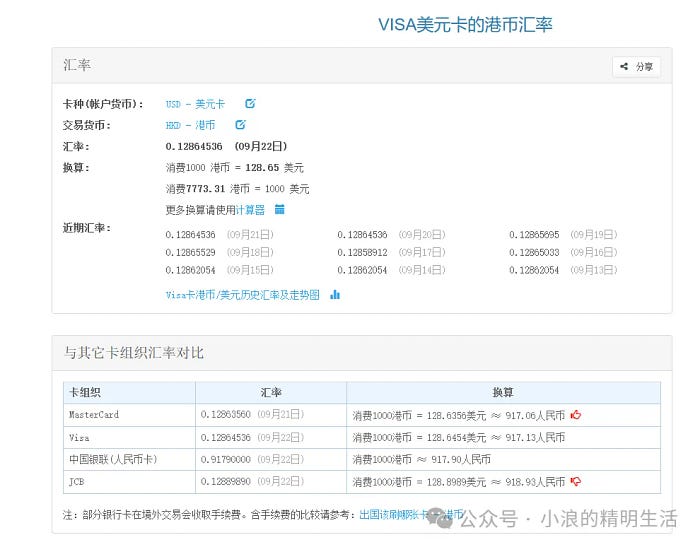
Task: Click the 换算 table column header
Action: (x=504, y=393)
